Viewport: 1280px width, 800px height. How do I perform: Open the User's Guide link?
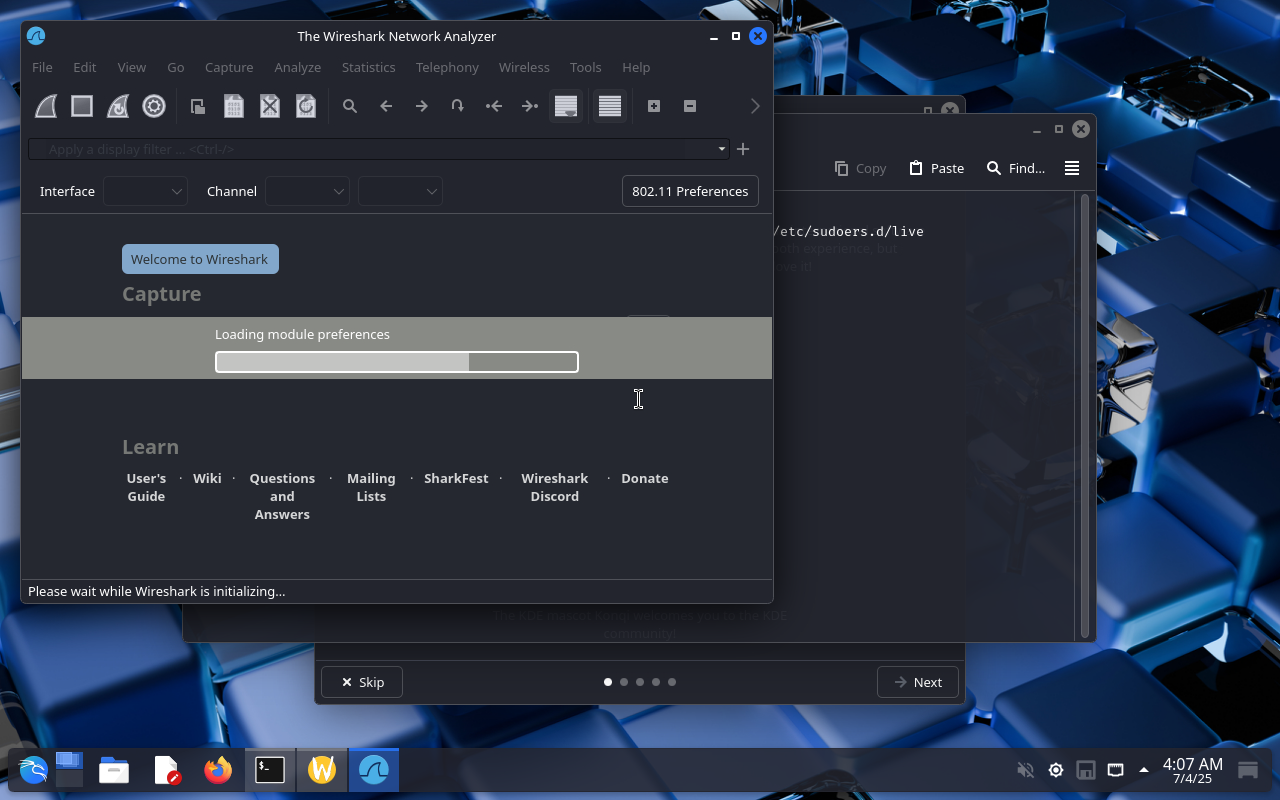pos(146,487)
